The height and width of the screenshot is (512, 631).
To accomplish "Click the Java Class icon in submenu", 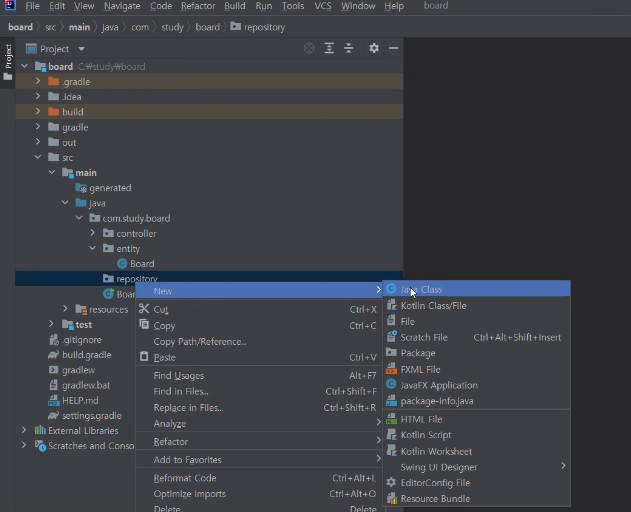I will (x=391, y=289).
